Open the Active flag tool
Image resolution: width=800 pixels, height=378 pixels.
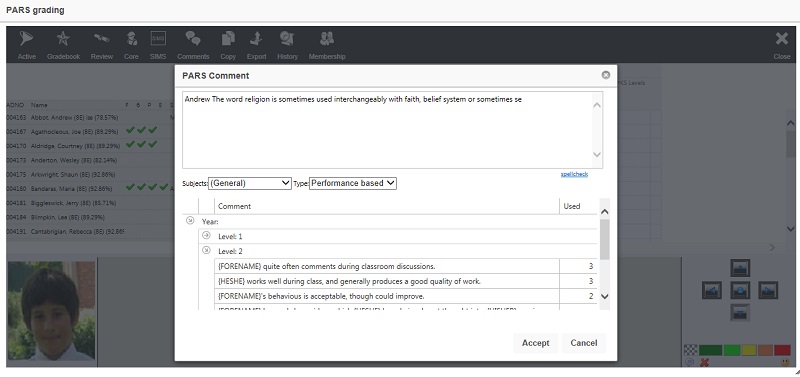pos(26,44)
